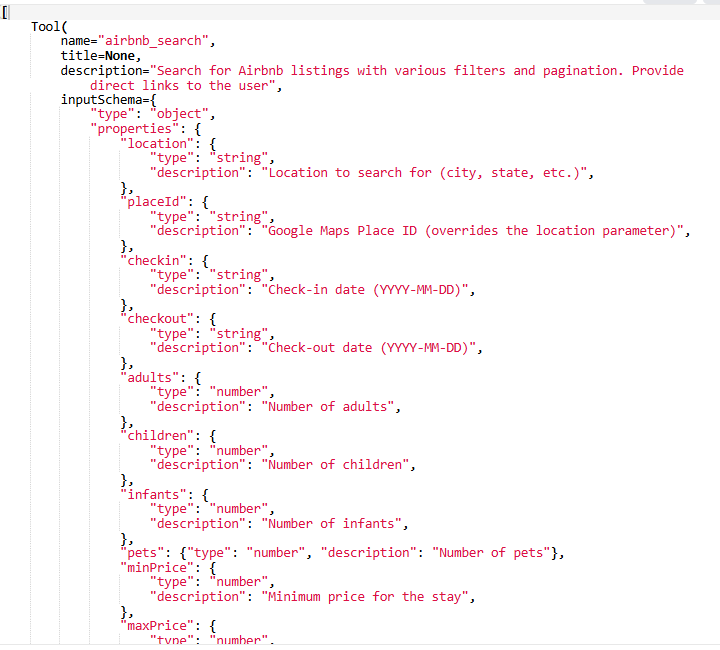Click the inputSchema={ line

pyautogui.click(x=109, y=100)
